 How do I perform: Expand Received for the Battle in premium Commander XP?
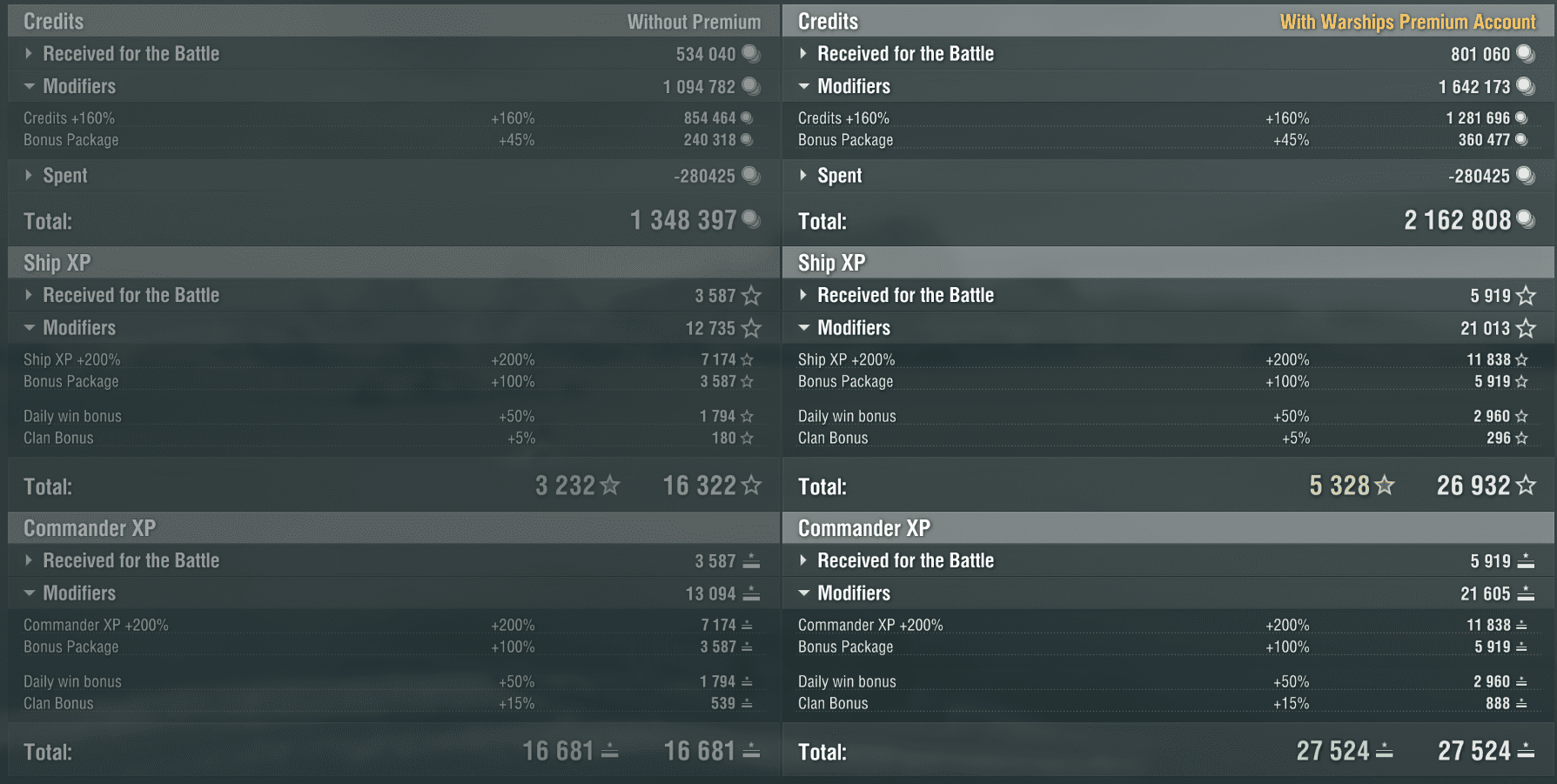(803, 561)
